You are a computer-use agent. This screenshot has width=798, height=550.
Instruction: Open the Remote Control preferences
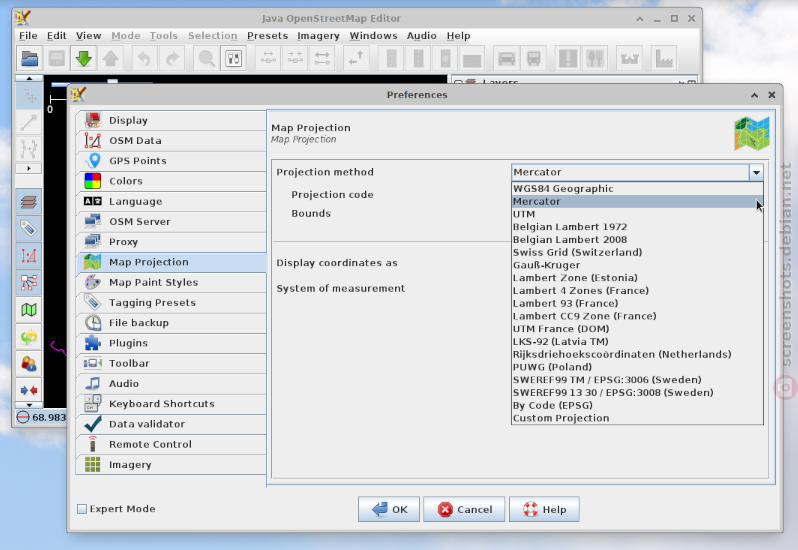point(172,445)
